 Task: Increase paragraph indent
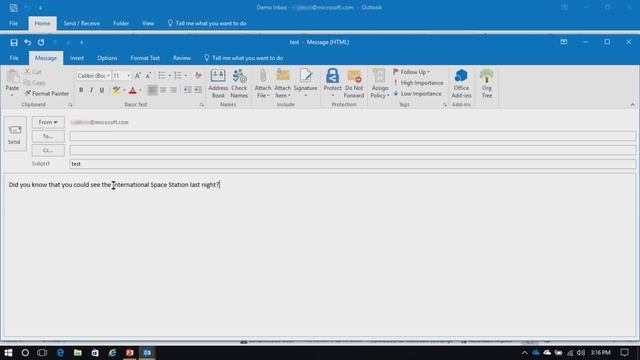click(198, 90)
